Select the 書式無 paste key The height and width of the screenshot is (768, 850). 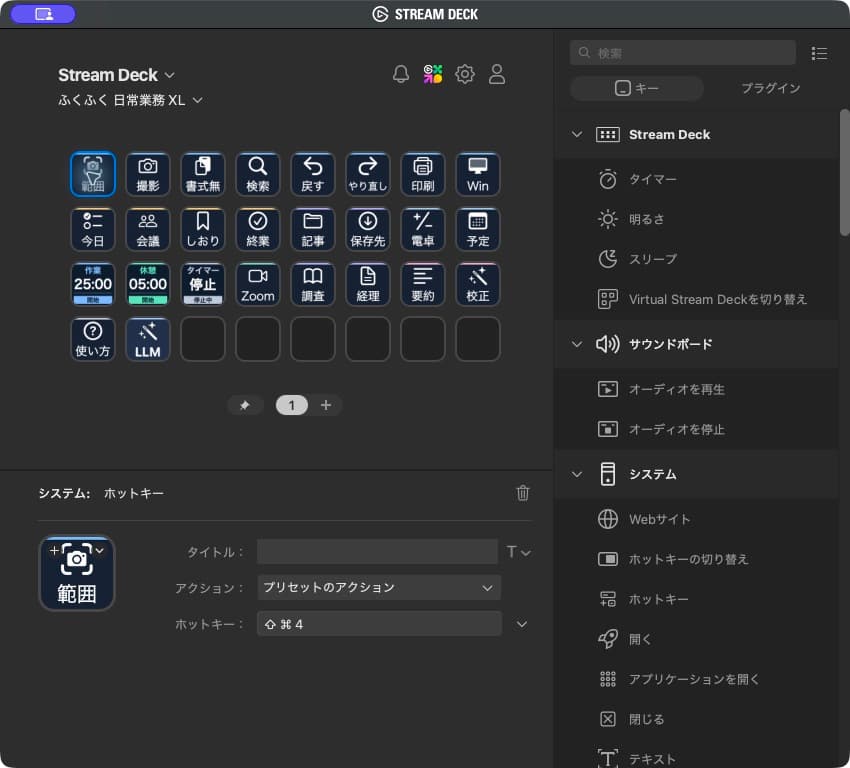(203, 174)
